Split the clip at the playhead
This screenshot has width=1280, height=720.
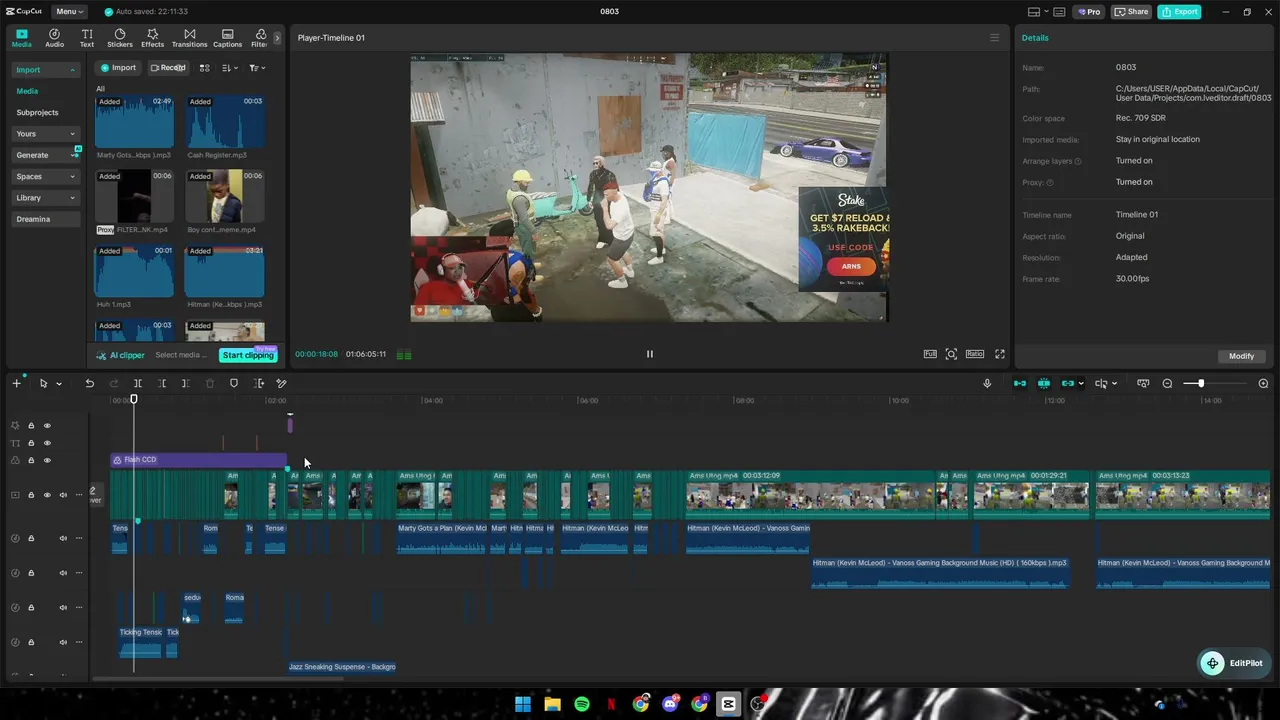tap(138, 383)
